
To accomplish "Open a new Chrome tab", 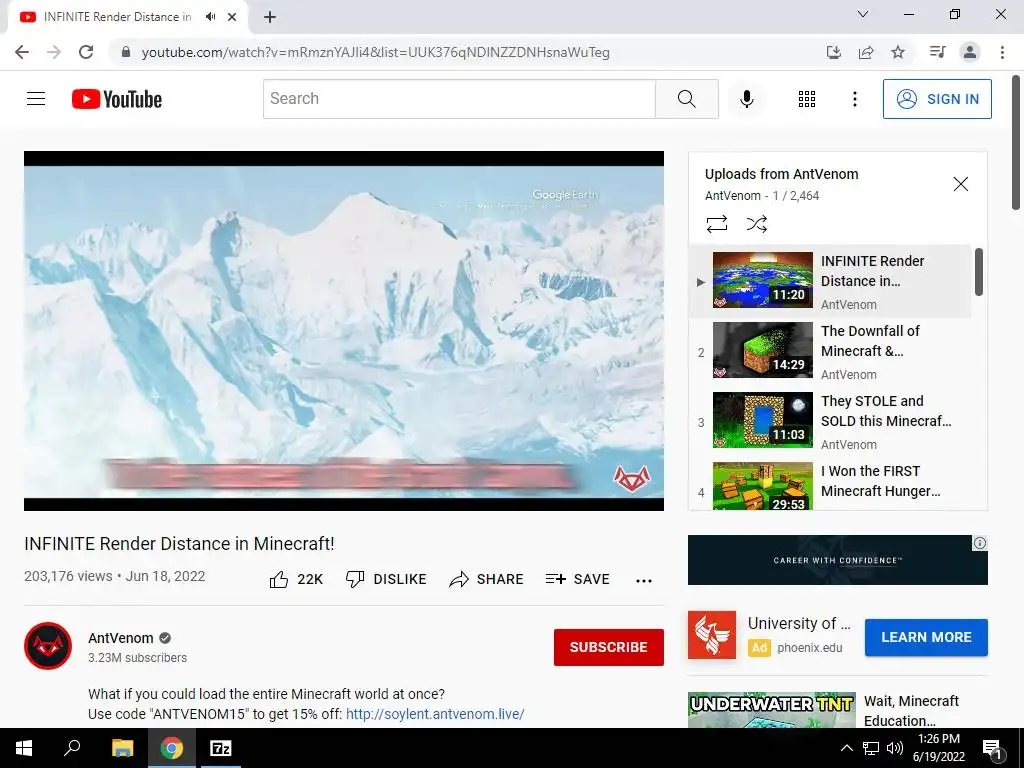I will (270, 17).
